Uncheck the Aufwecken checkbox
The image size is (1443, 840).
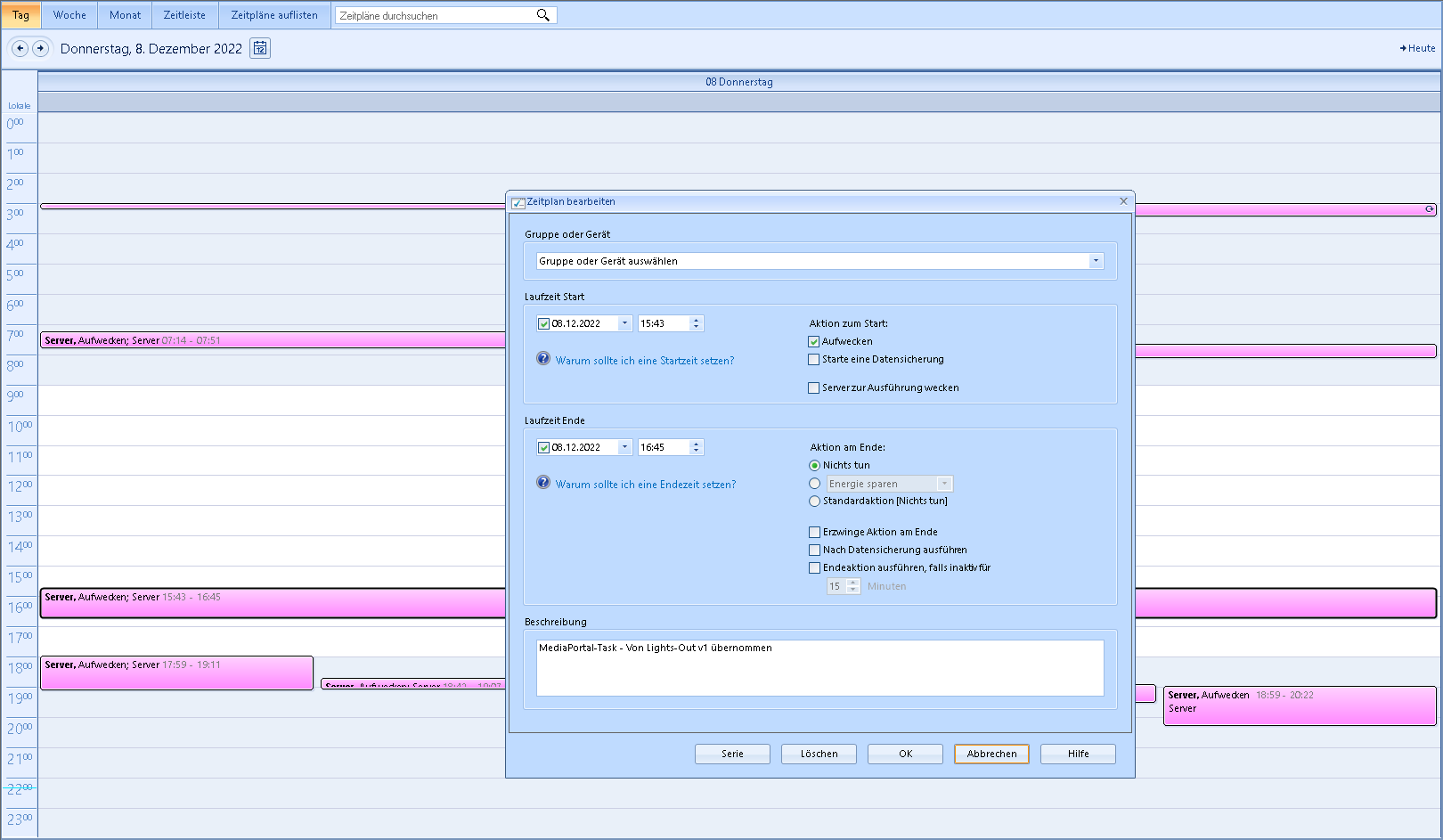pyautogui.click(x=813, y=341)
